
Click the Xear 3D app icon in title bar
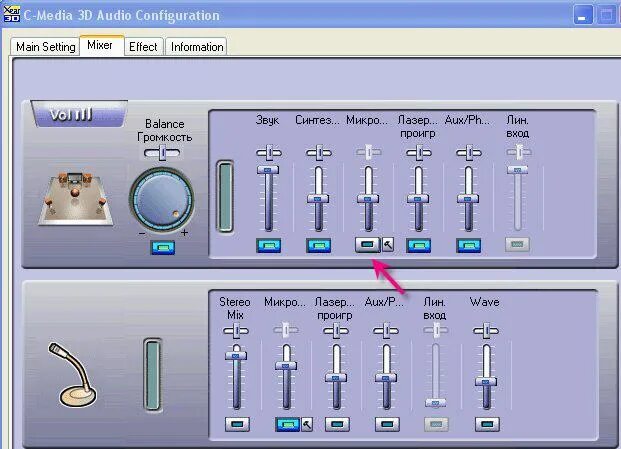tap(11, 13)
